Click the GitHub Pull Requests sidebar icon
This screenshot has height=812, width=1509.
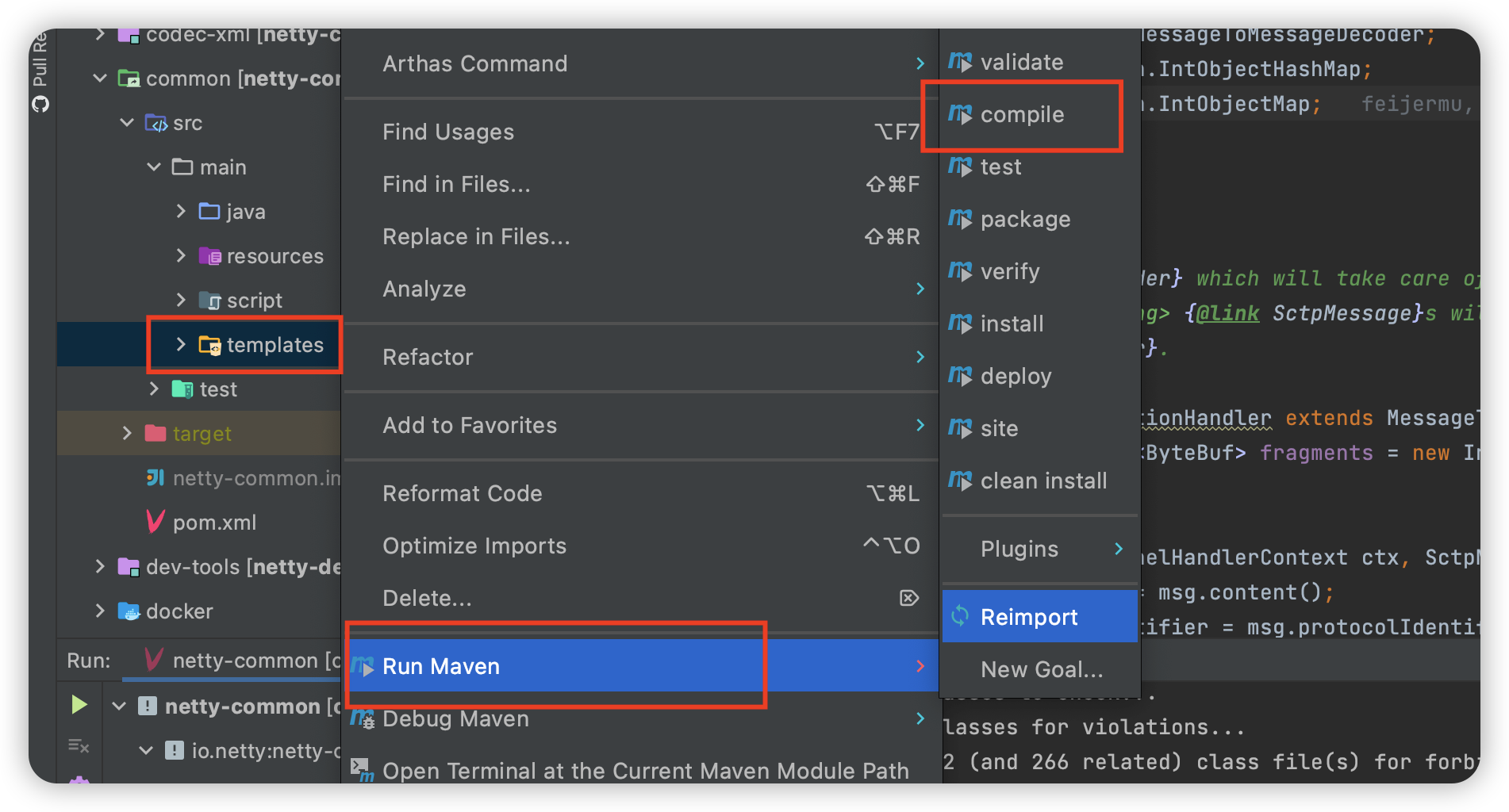point(40,104)
